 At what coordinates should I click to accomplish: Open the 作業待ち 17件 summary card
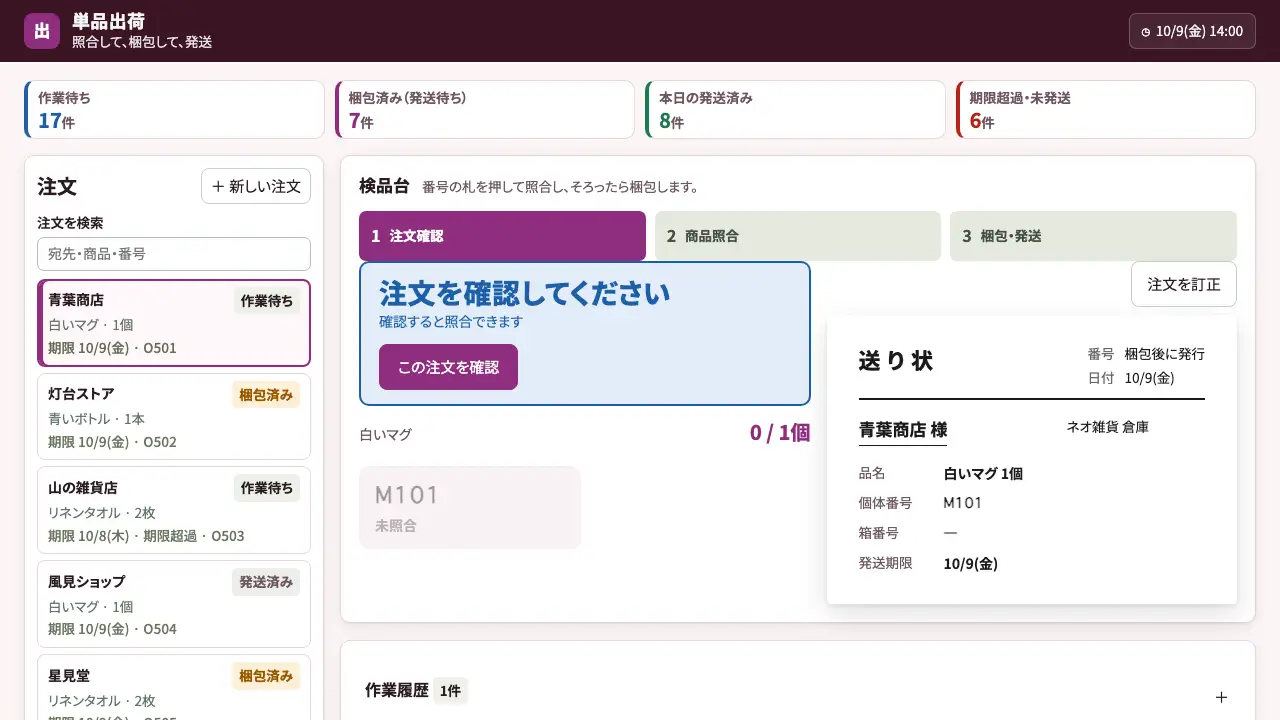(x=174, y=109)
